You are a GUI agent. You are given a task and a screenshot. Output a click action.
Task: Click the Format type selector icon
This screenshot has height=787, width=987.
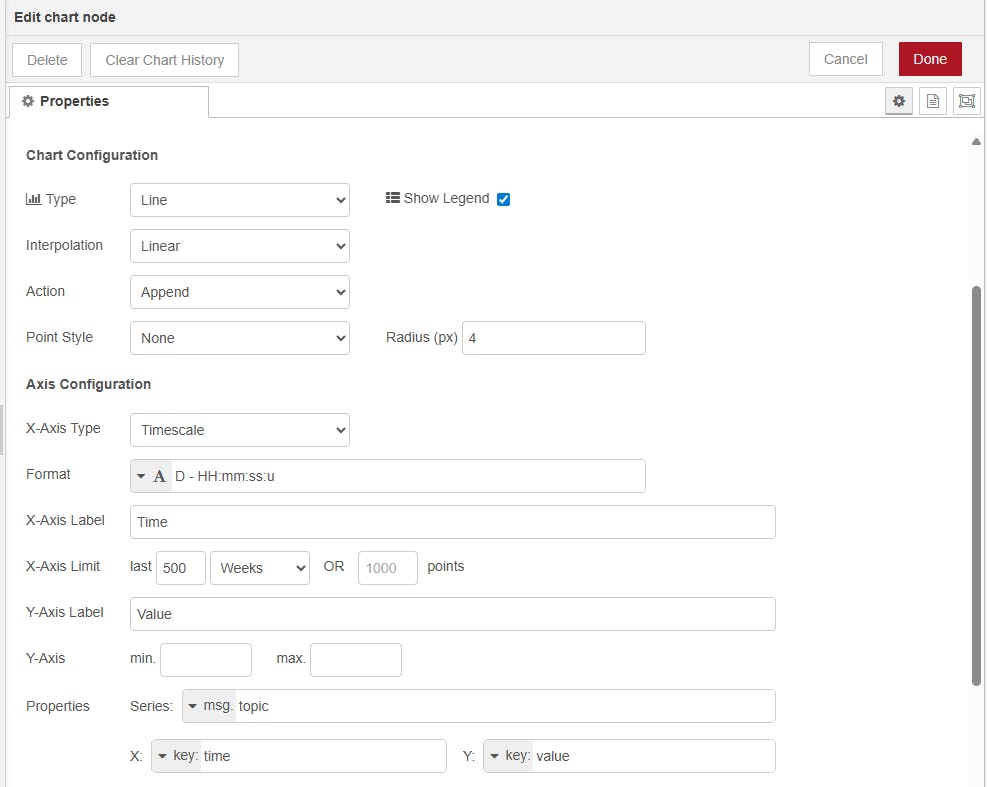click(x=151, y=476)
